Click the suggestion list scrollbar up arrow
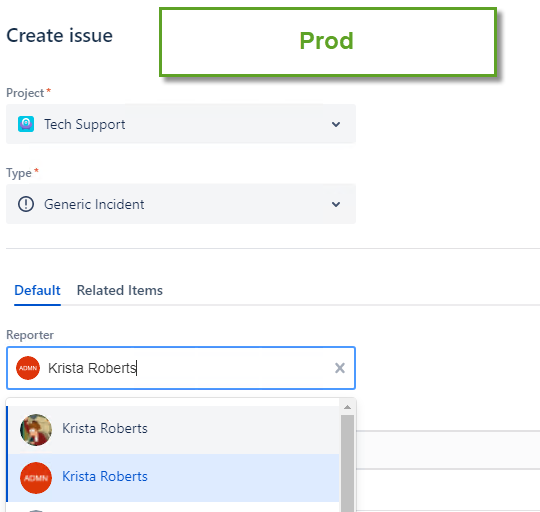 347,407
